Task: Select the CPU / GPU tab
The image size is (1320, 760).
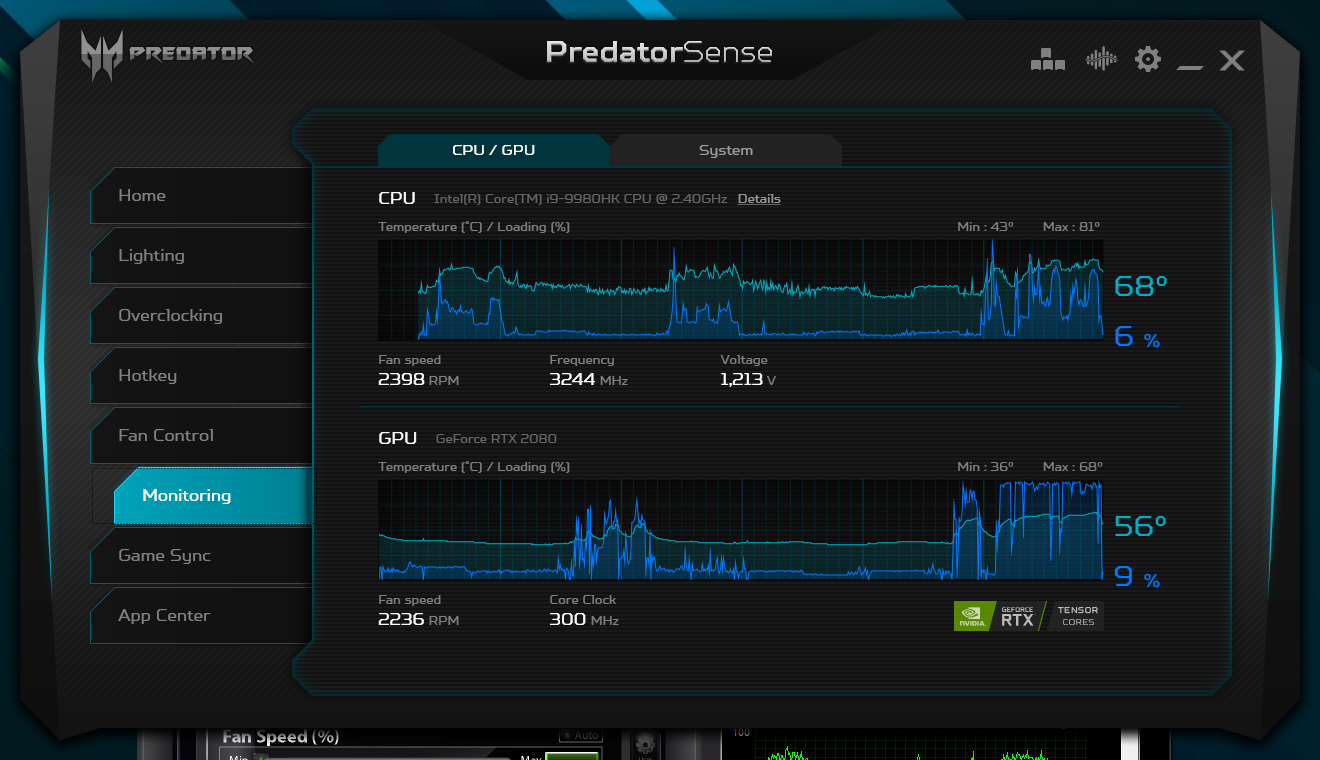Action: click(x=493, y=150)
